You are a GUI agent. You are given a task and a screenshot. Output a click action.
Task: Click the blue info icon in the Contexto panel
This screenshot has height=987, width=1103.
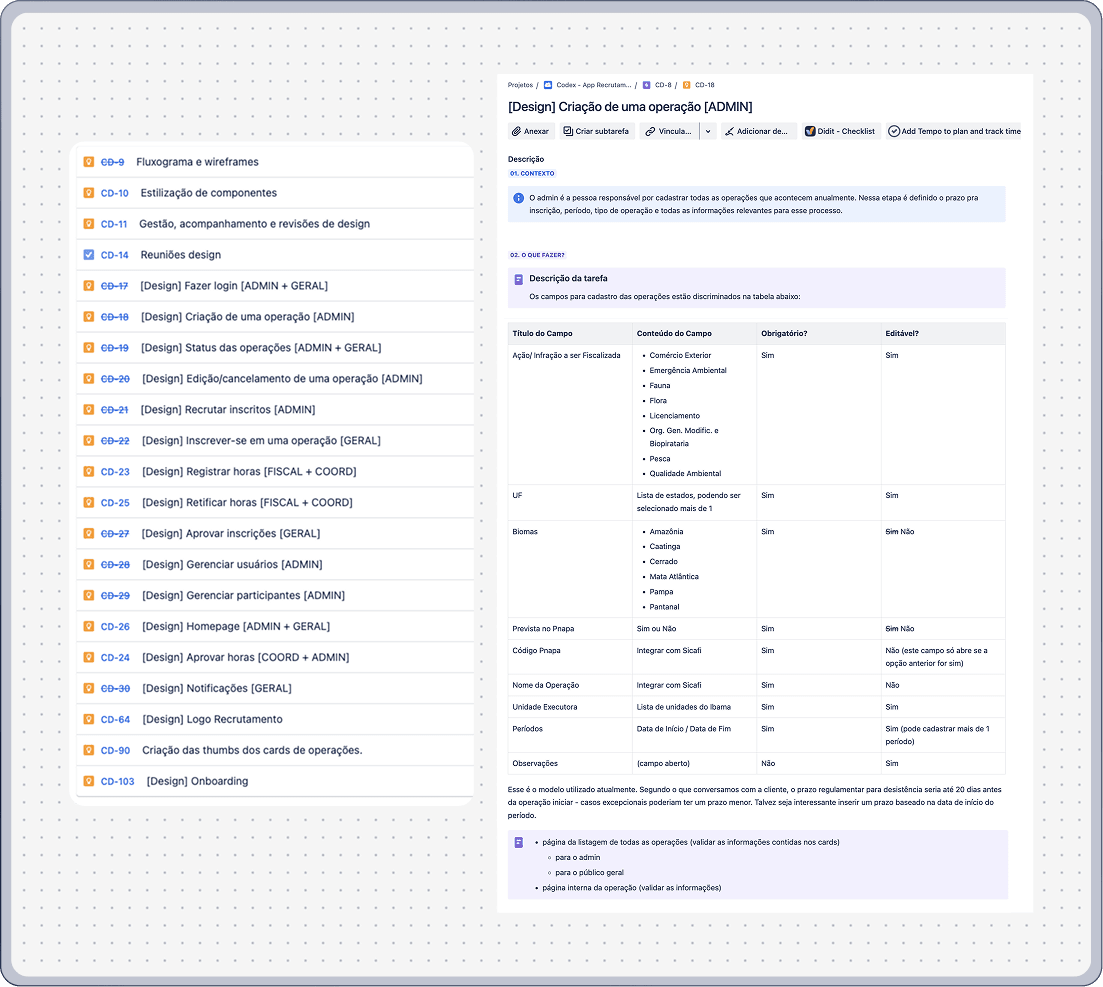(518, 198)
